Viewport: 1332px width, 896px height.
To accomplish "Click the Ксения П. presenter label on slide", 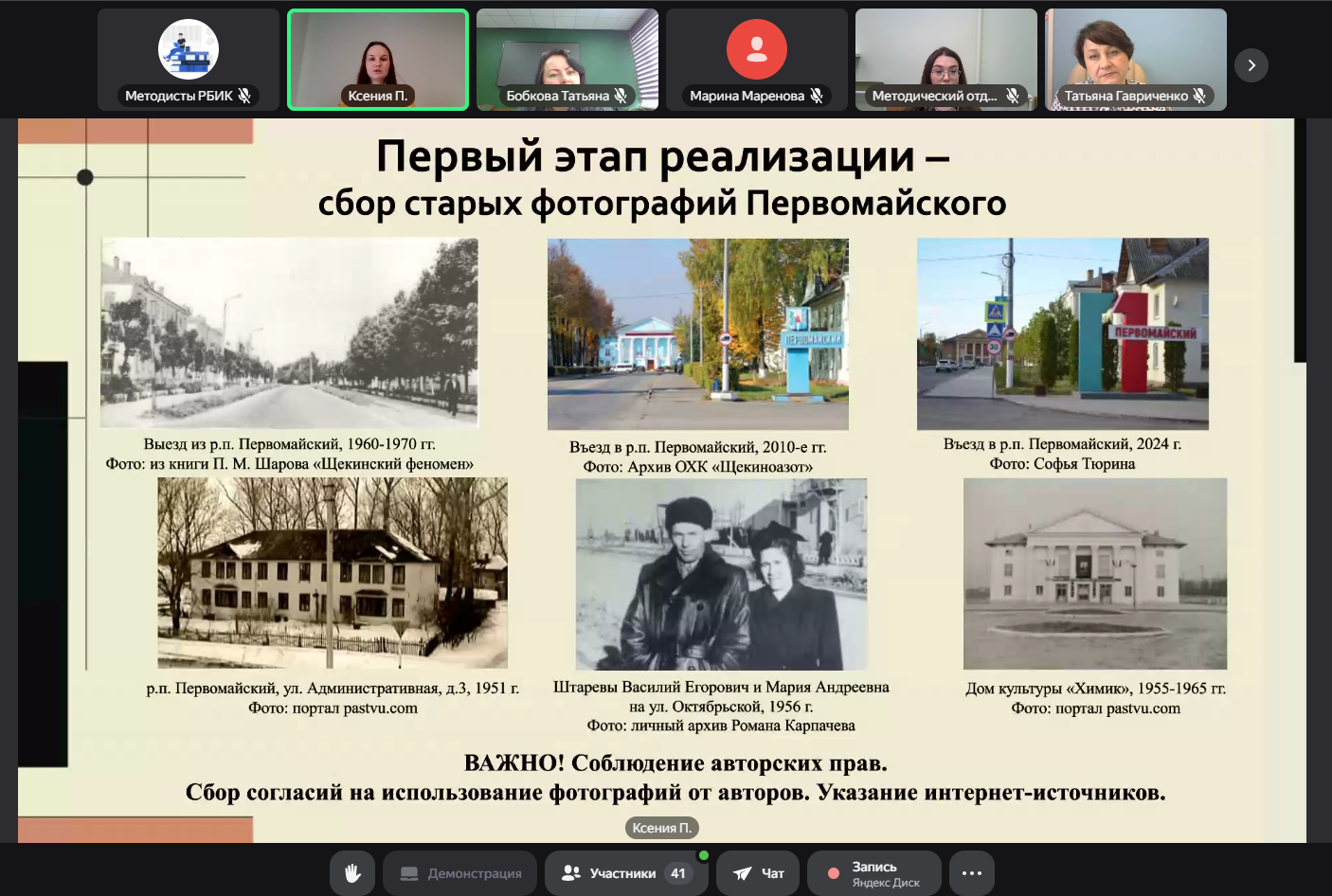I will (x=661, y=828).
